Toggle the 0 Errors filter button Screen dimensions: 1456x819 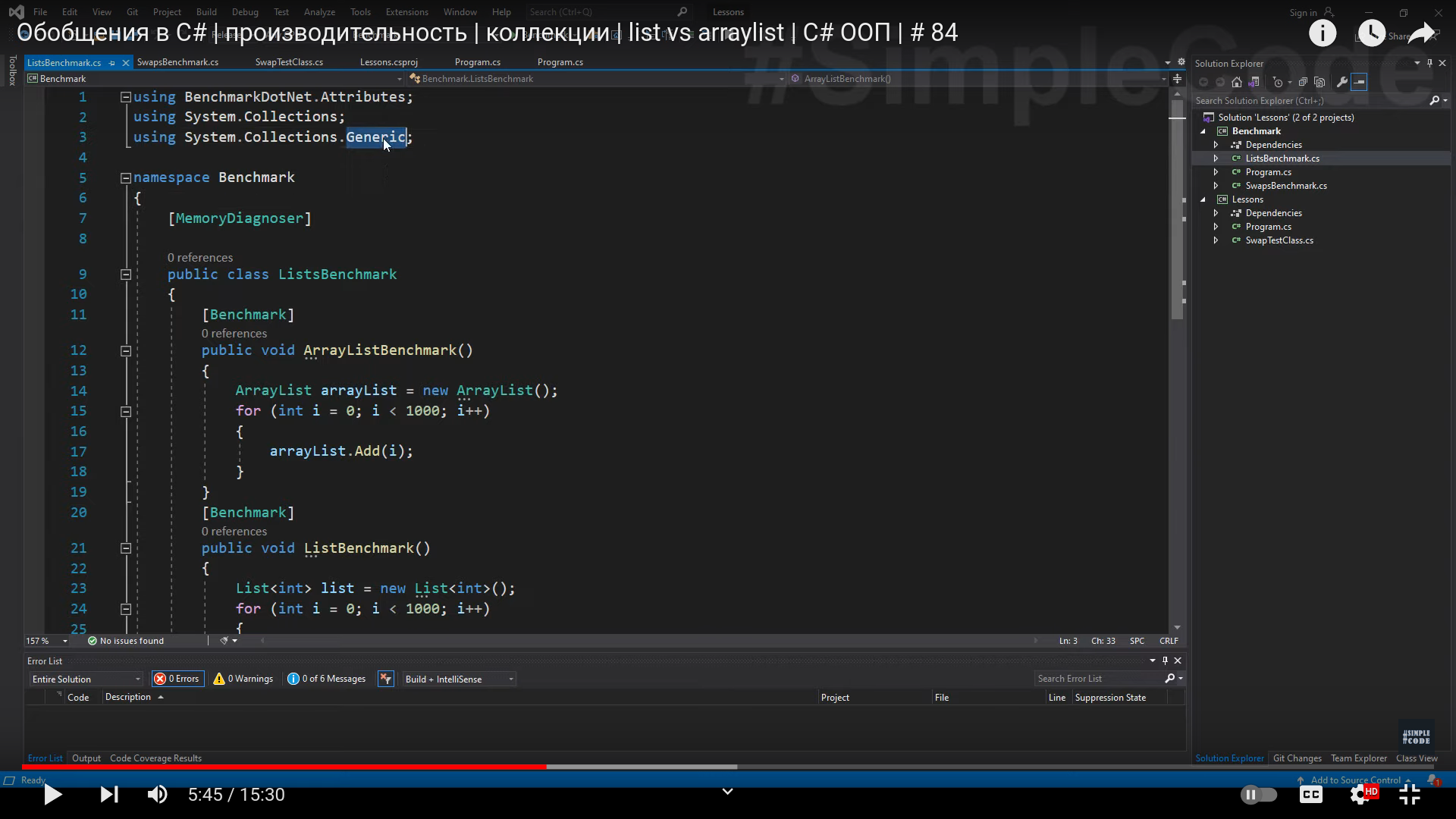(x=177, y=679)
